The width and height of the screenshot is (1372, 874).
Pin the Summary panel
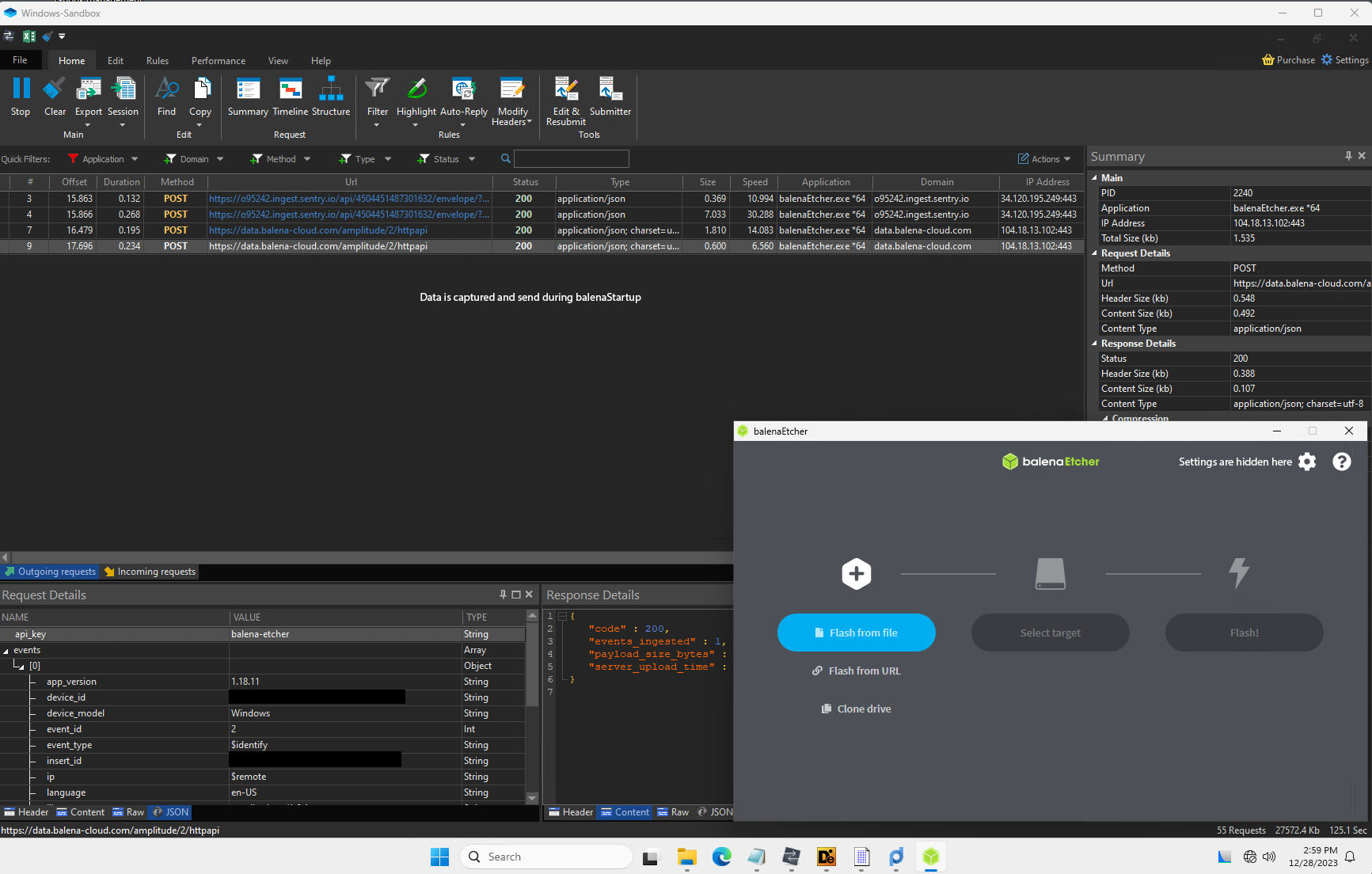click(1348, 156)
